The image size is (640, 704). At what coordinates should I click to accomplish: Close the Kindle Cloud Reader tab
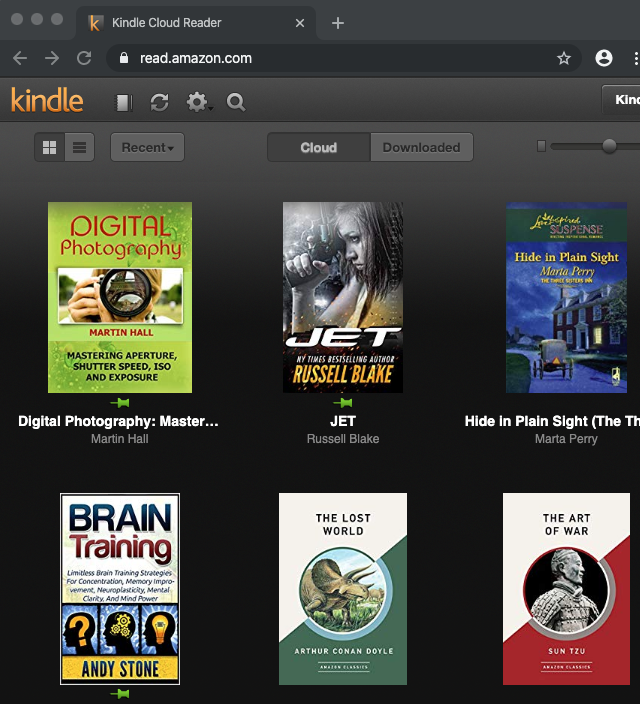click(300, 23)
